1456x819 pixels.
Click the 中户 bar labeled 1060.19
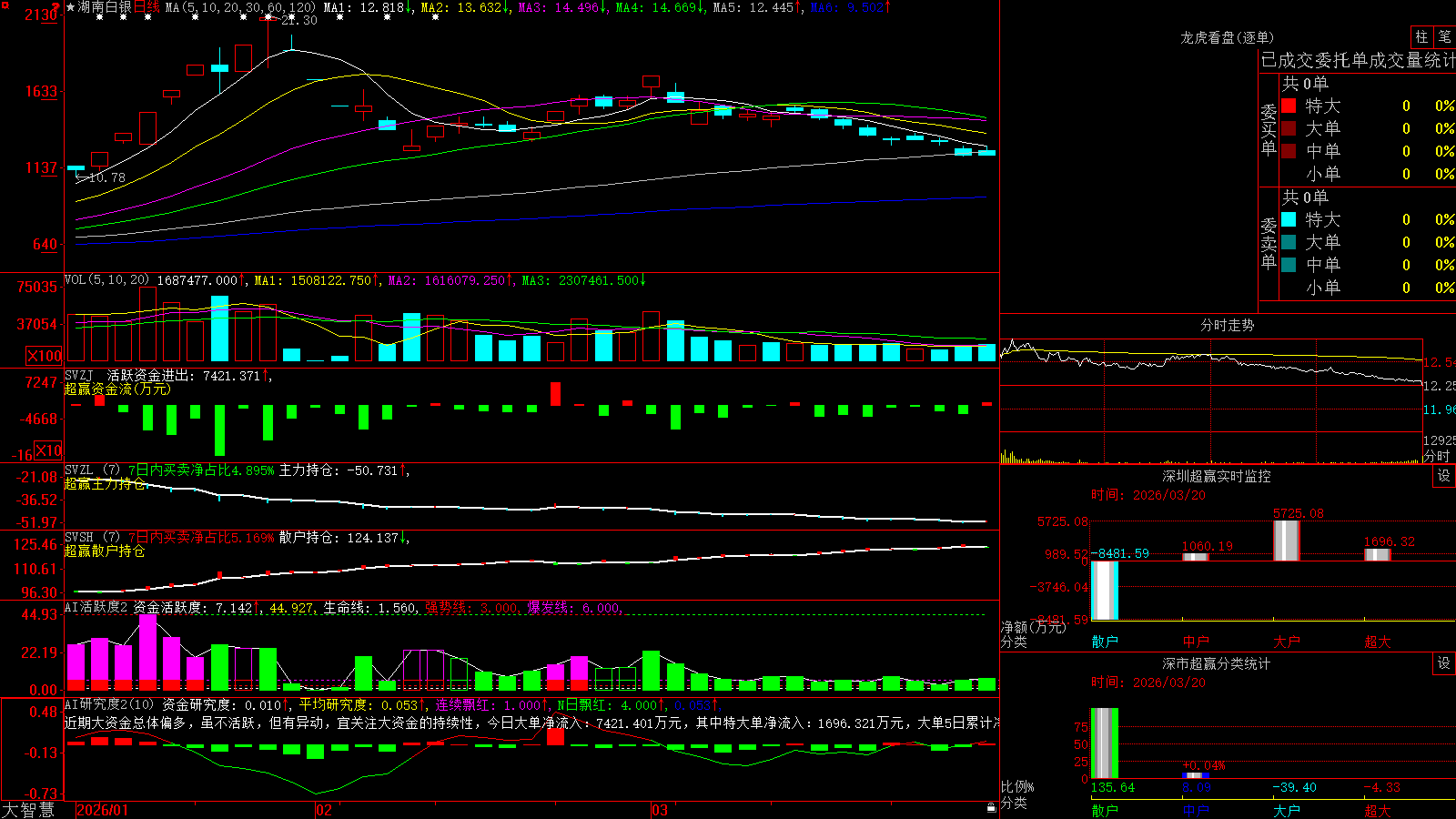(x=1196, y=557)
